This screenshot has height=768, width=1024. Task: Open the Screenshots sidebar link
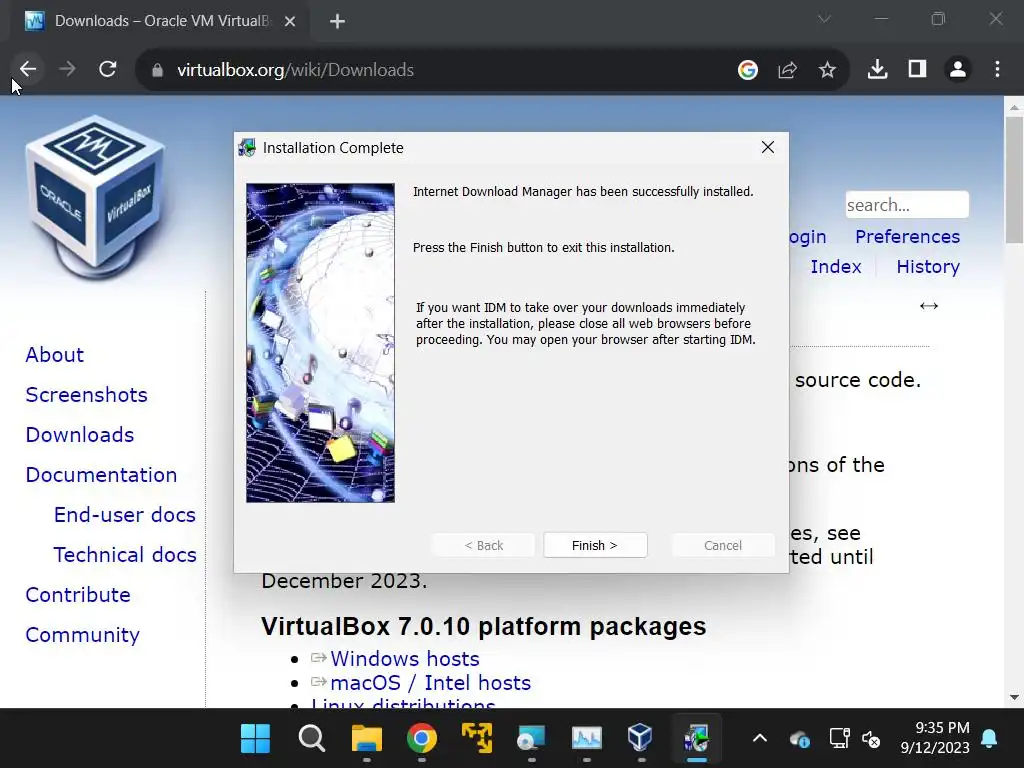86,394
